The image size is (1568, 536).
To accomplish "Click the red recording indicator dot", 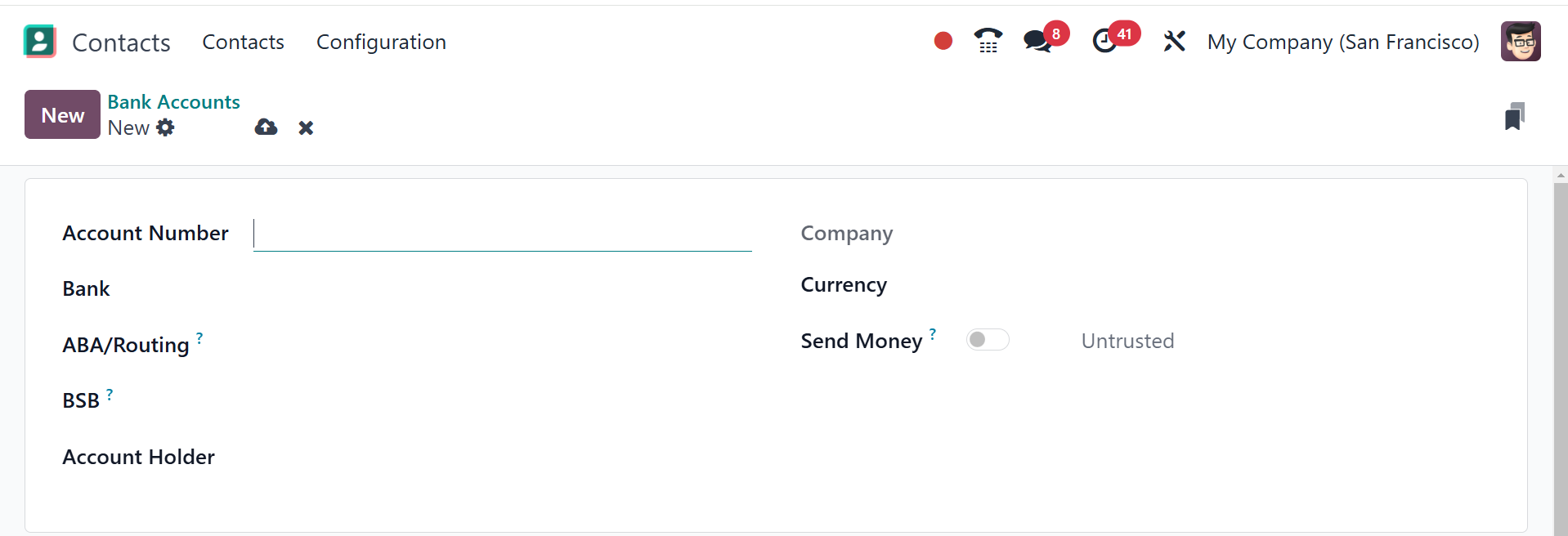I will pyautogui.click(x=943, y=41).
